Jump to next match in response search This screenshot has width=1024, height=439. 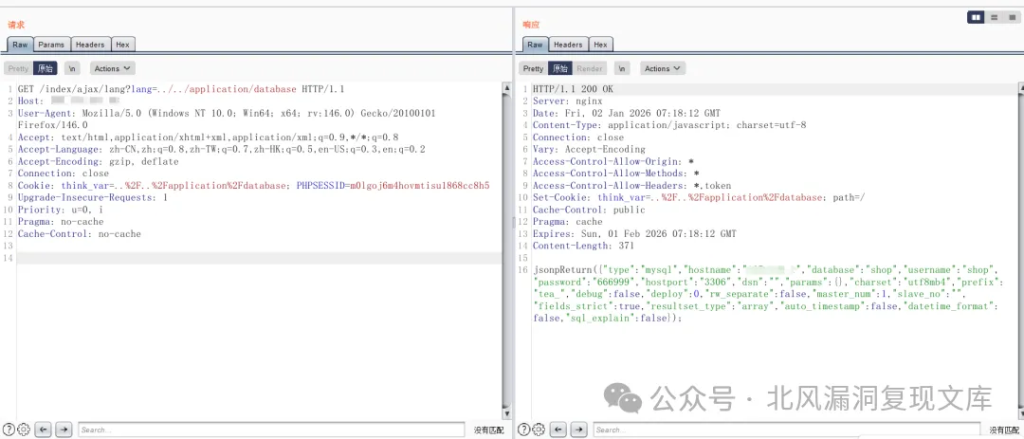[578, 429]
